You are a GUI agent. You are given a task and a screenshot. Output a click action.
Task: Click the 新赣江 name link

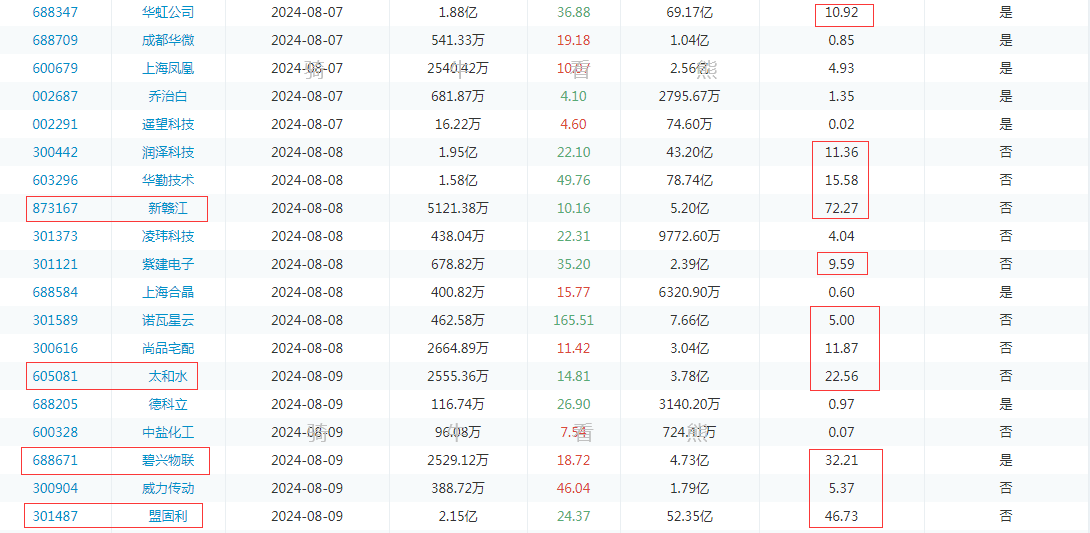[x=168, y=208]
